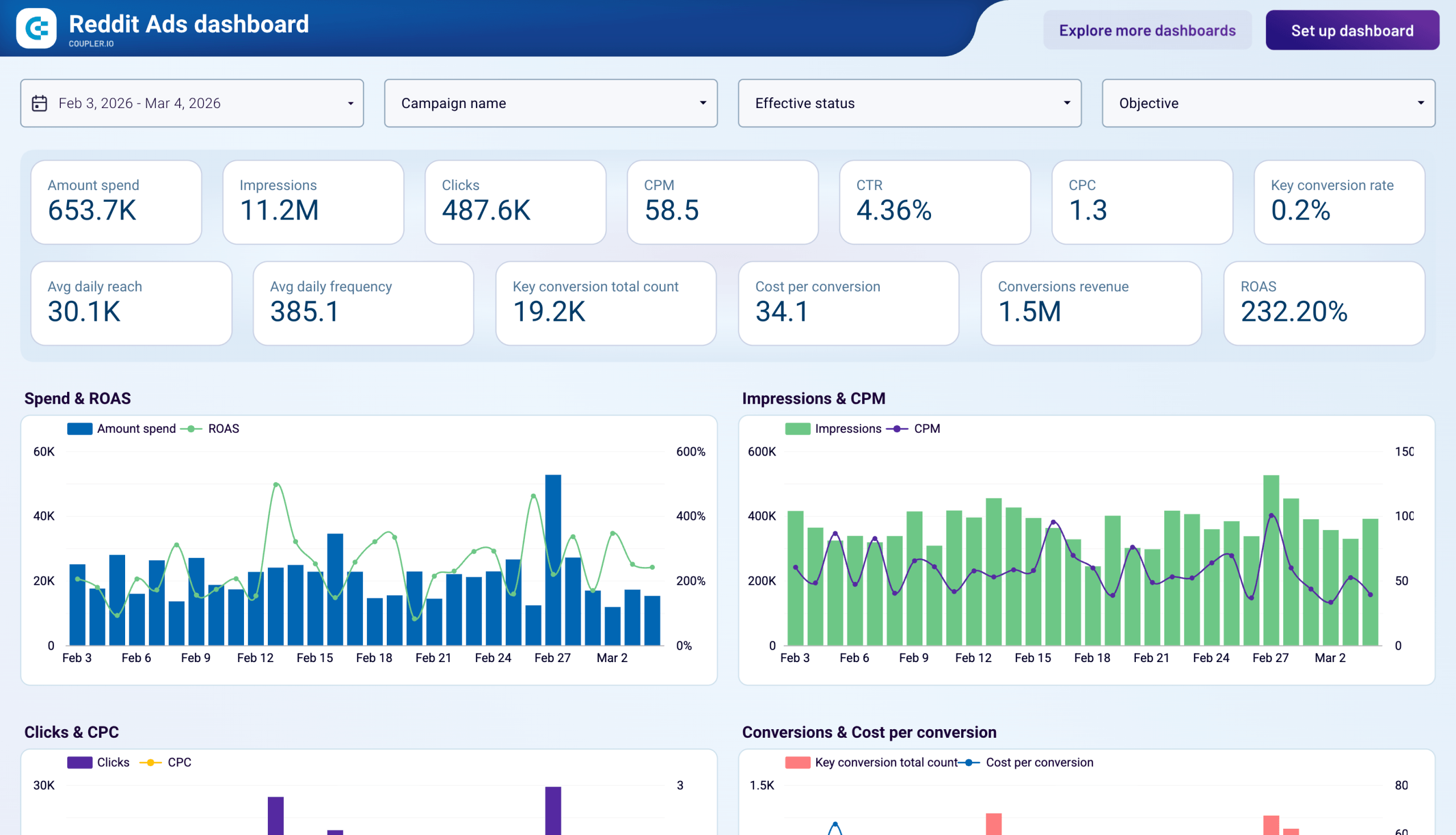This screenshot has width=1456, height=835.
Task: Click the purple Clicks legend swatch
Action: click(79, 762)
